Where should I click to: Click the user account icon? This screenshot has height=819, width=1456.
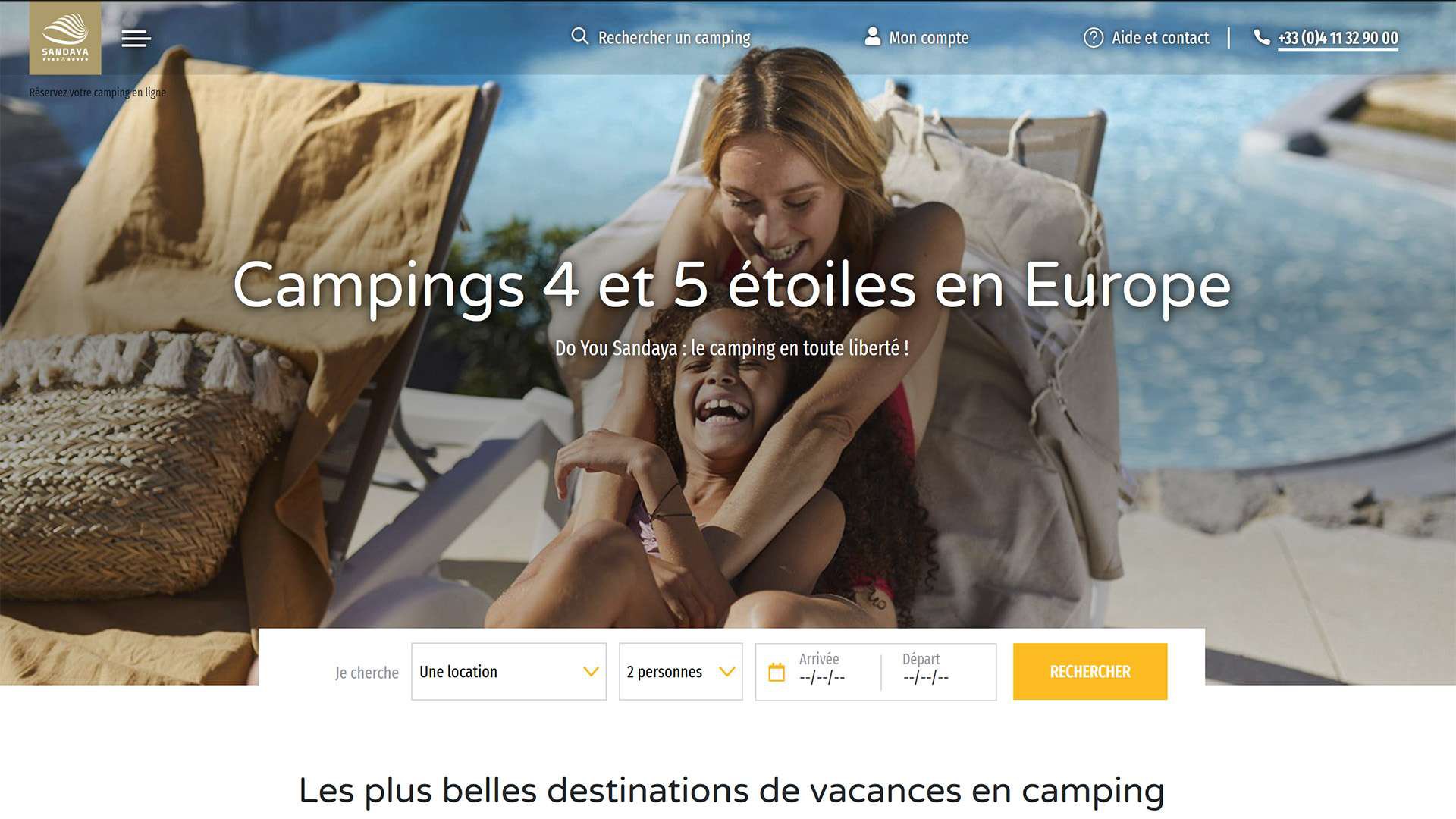[x=873, y=36]
